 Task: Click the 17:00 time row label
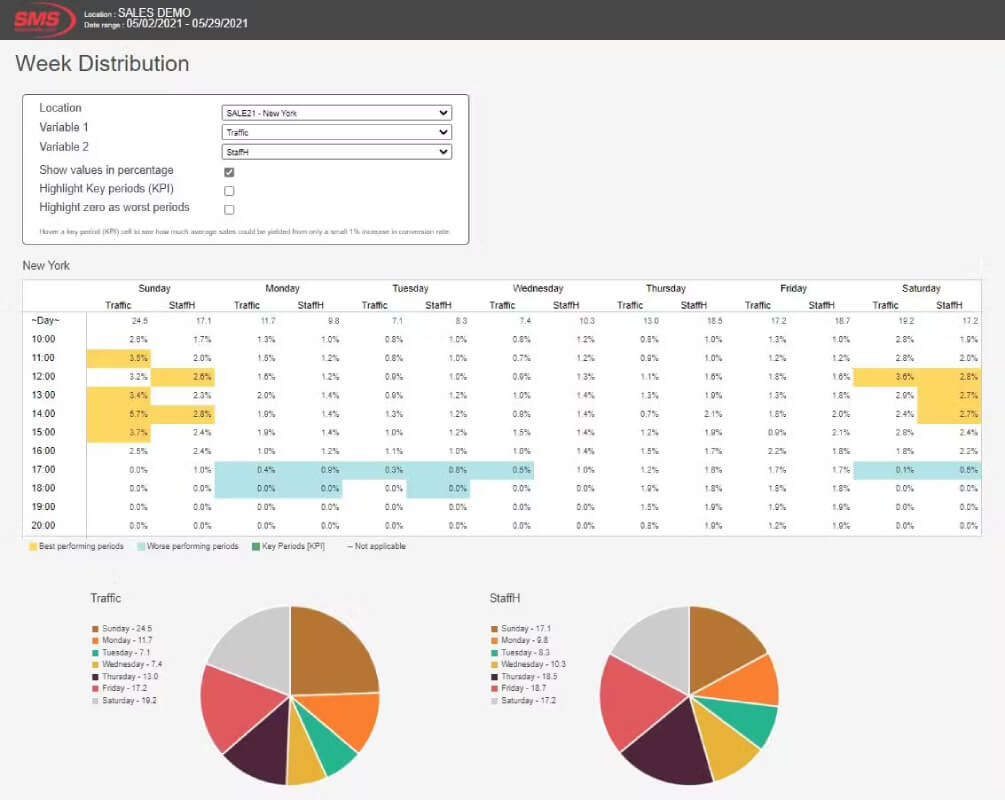point(44,469)
